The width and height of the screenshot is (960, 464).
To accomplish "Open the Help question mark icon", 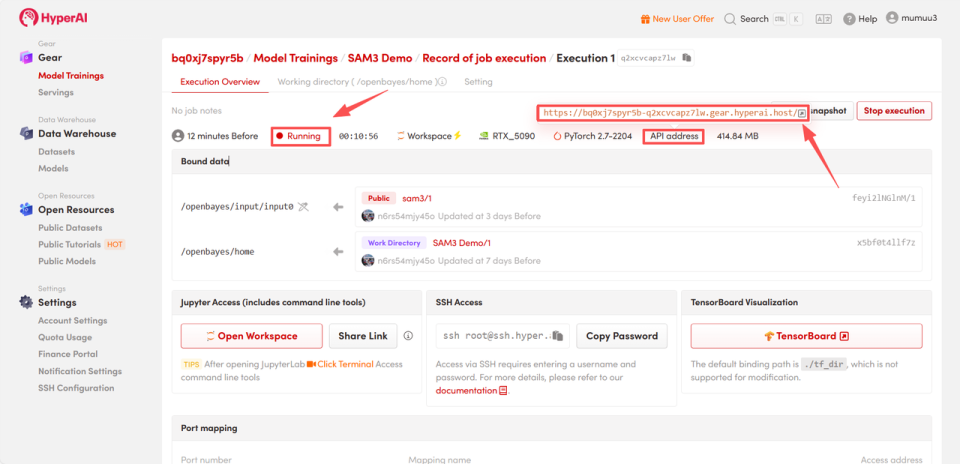I will tap(849, 19).
